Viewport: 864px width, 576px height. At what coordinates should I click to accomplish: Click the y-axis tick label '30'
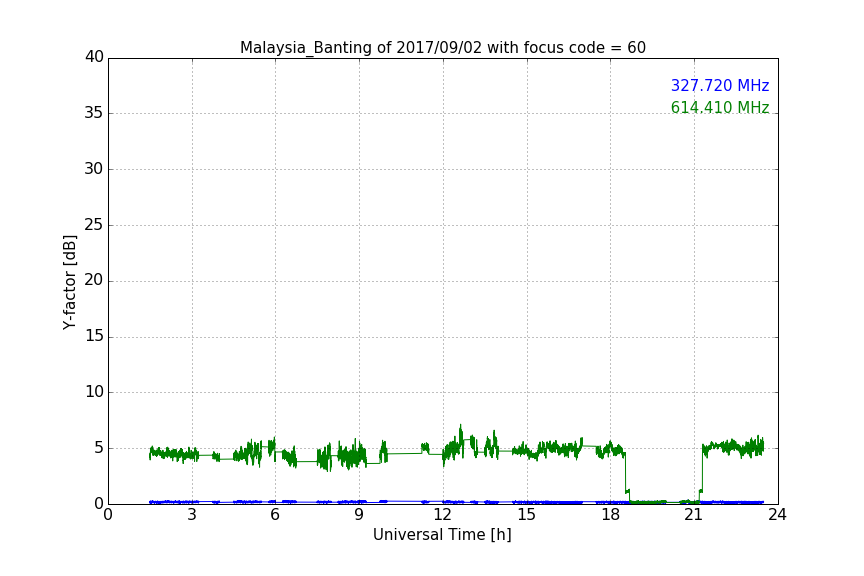[94, 169]
